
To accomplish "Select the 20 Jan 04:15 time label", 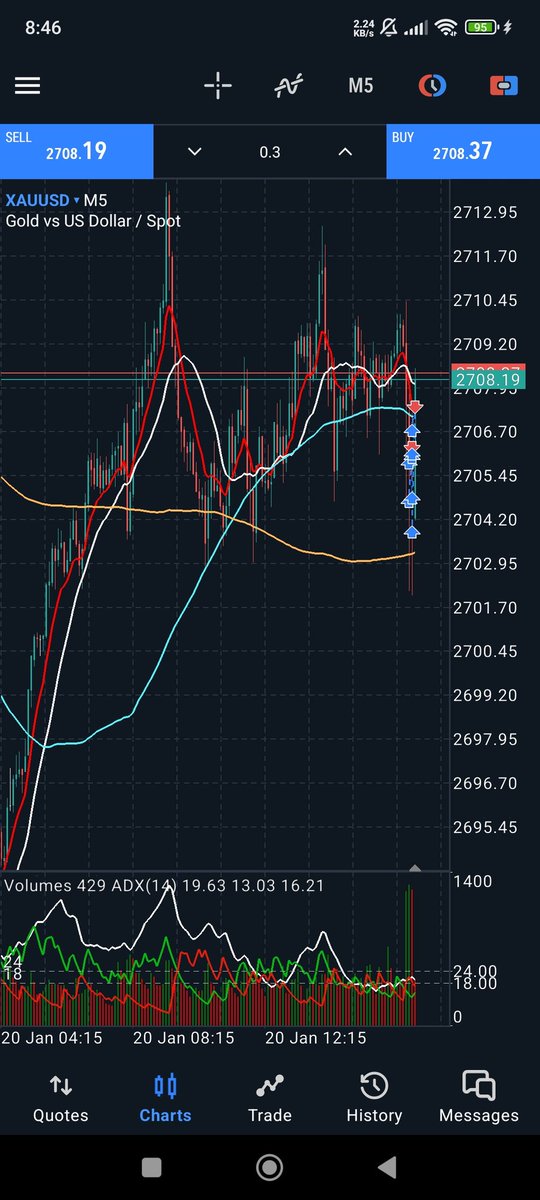I will tap(51, 1038).
